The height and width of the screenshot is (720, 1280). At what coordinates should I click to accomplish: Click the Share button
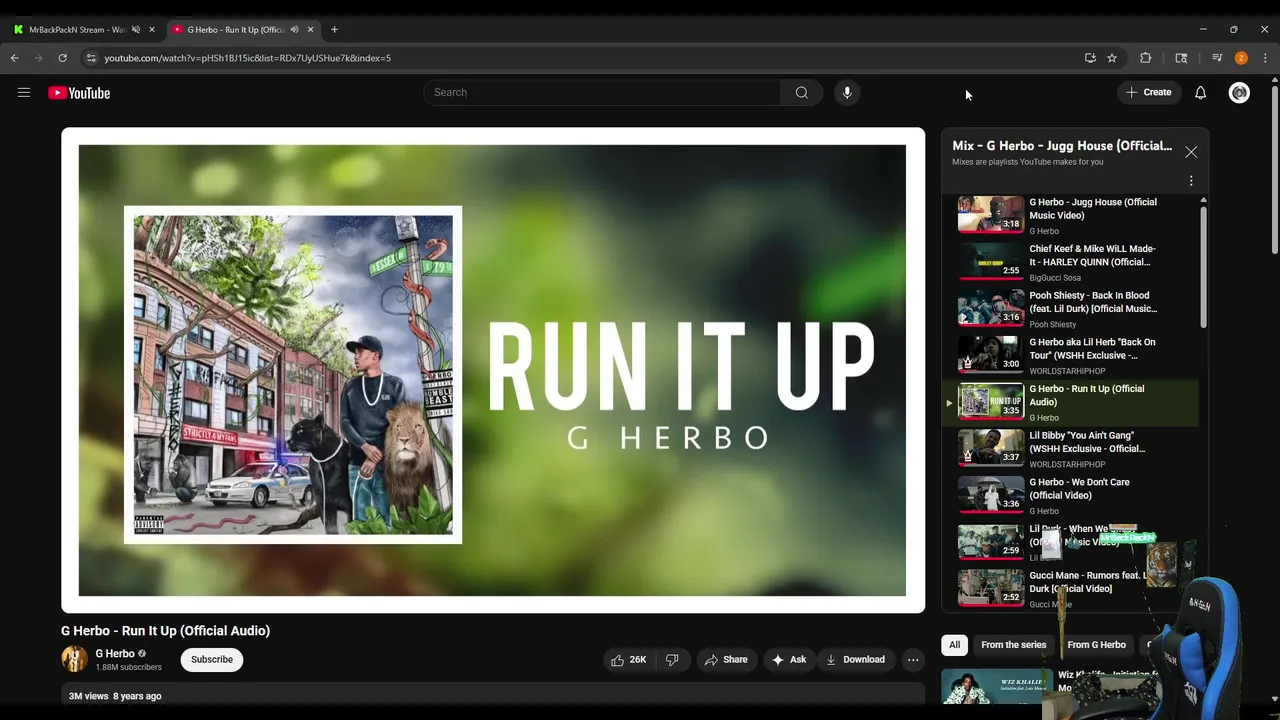coord(726,660)
